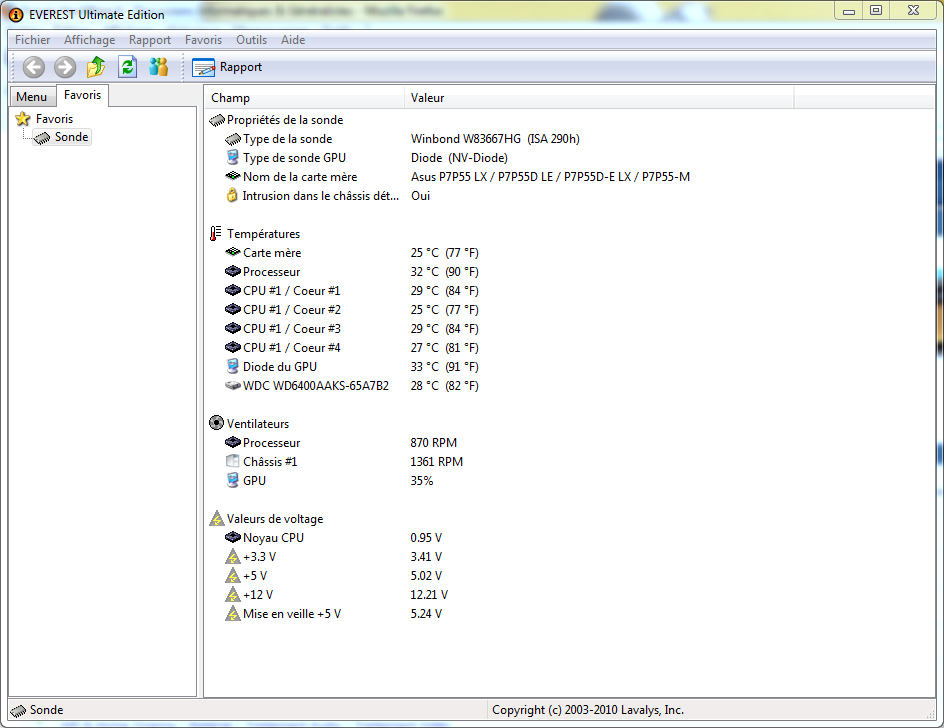Switch to the Menu tab
This screenshot has height=728, width=944.
32,95
